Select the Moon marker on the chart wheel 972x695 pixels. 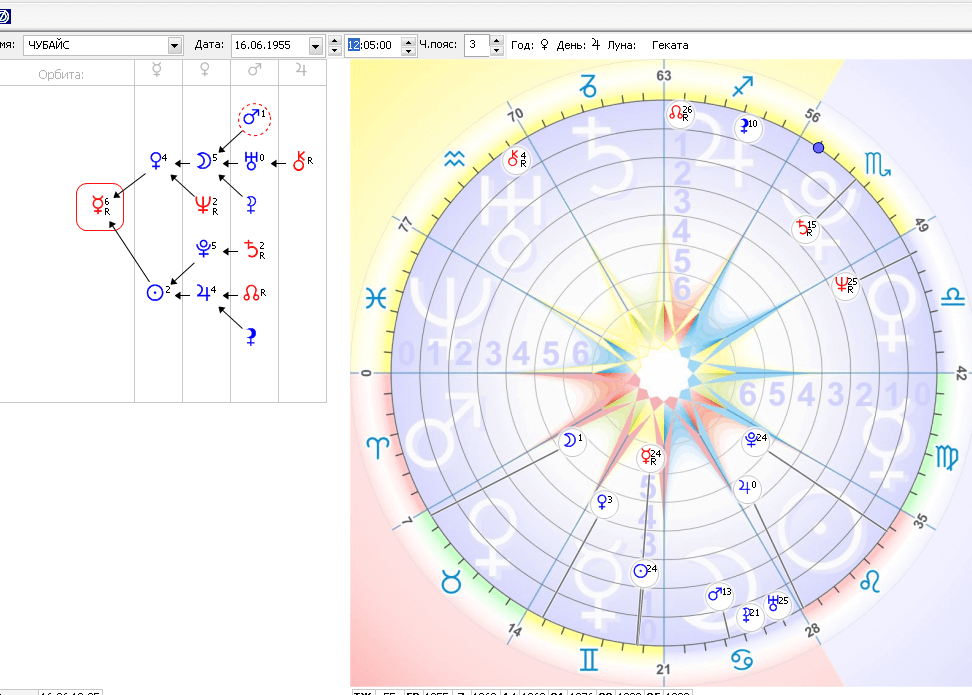point(571,441)
